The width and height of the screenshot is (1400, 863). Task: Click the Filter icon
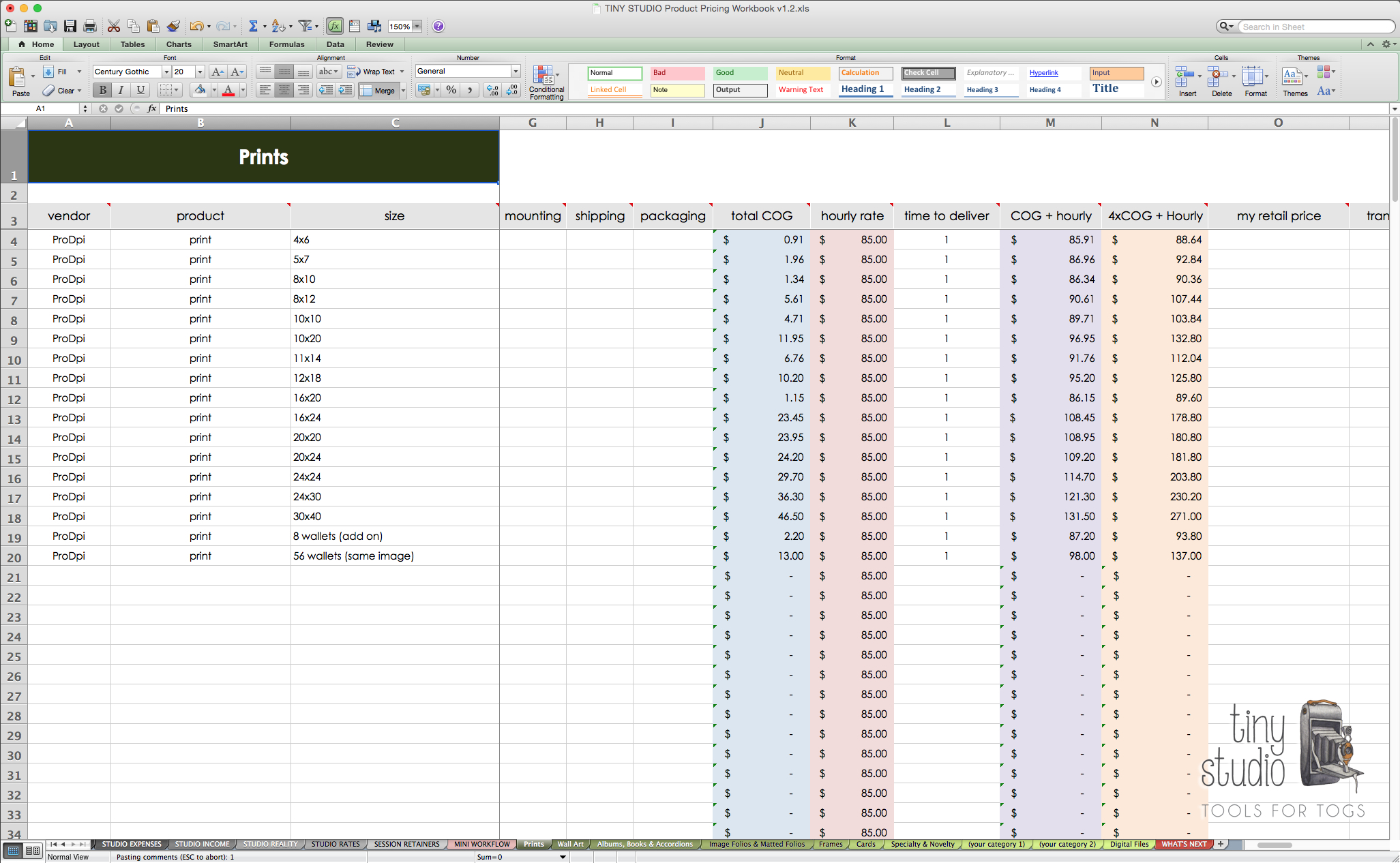(305, 26)
